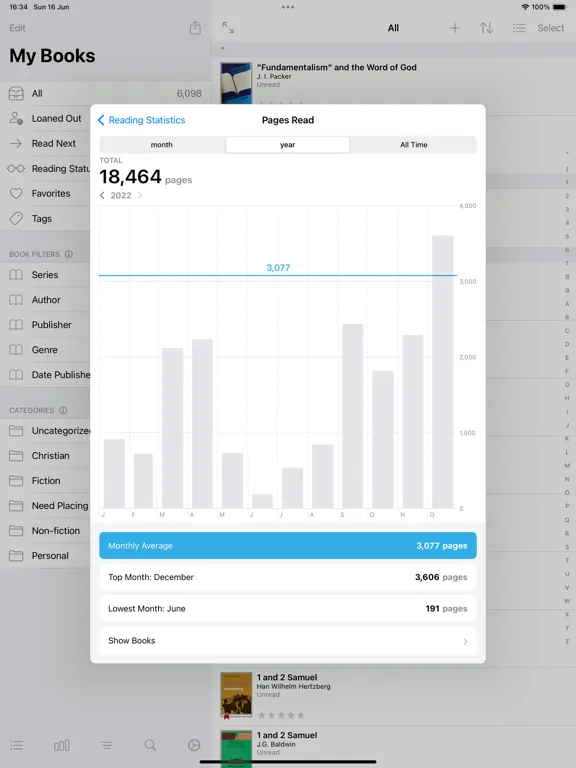Tap the Wi-Fi icon in status bar
Viewport: 576px width, 768px height.
tap(525, 7)
